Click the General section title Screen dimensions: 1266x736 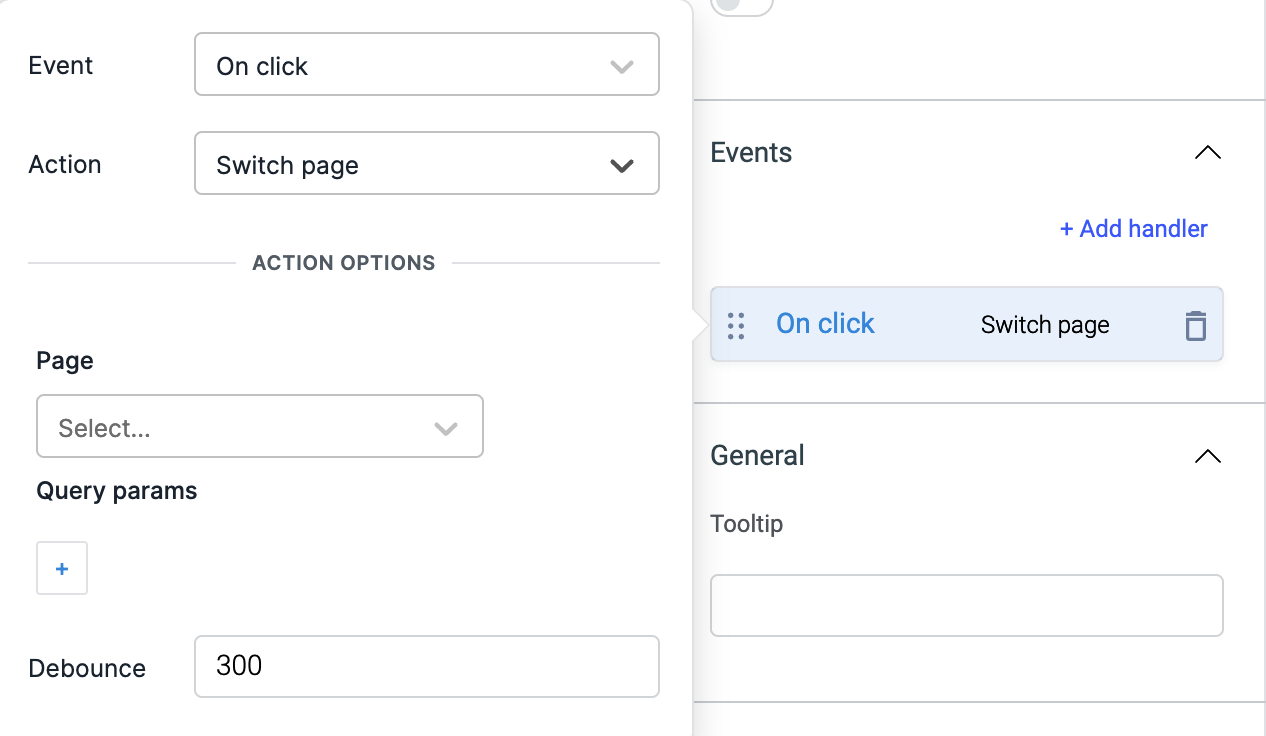(757, 456)
